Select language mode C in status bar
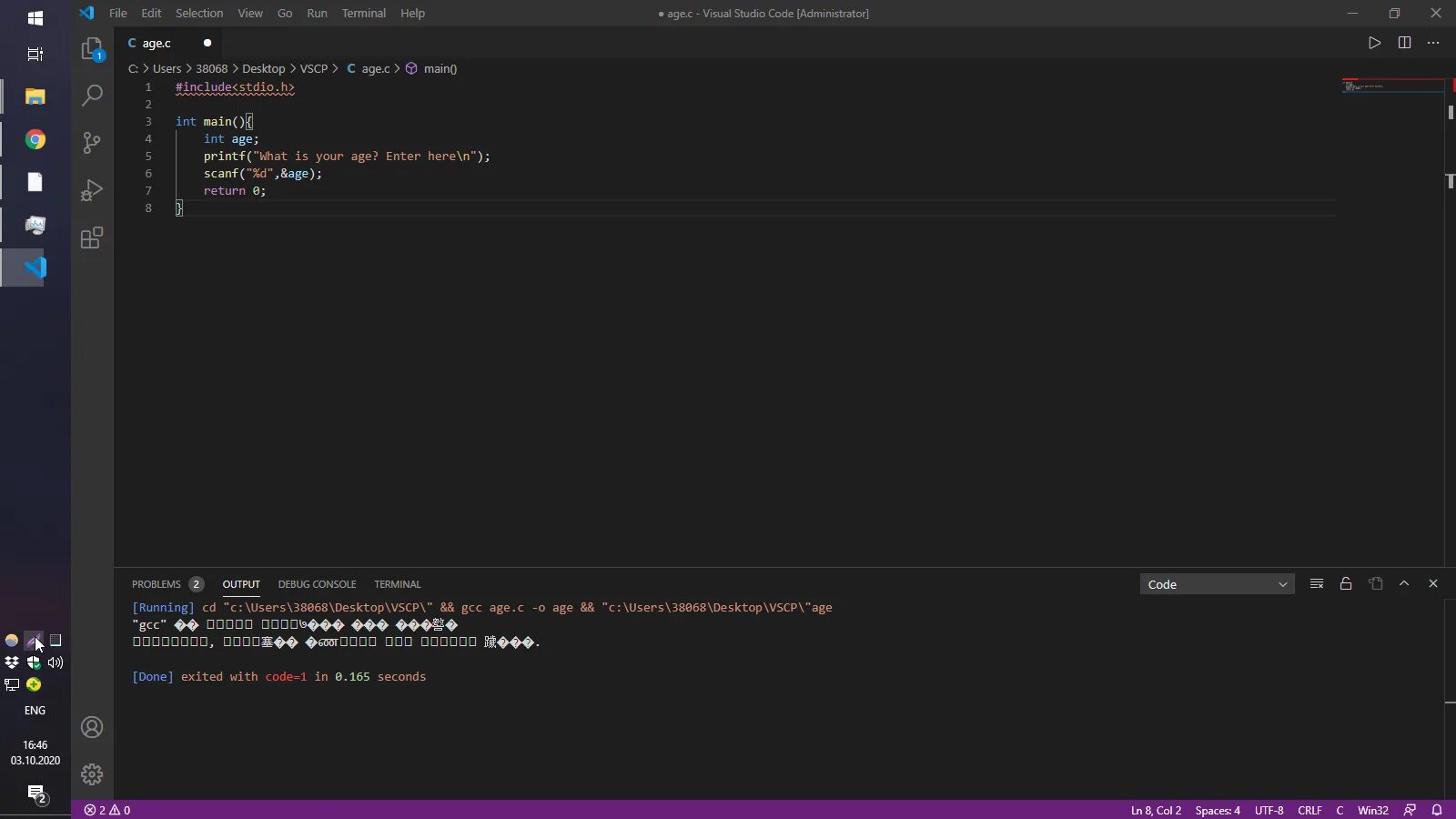 coord(1340,810)
